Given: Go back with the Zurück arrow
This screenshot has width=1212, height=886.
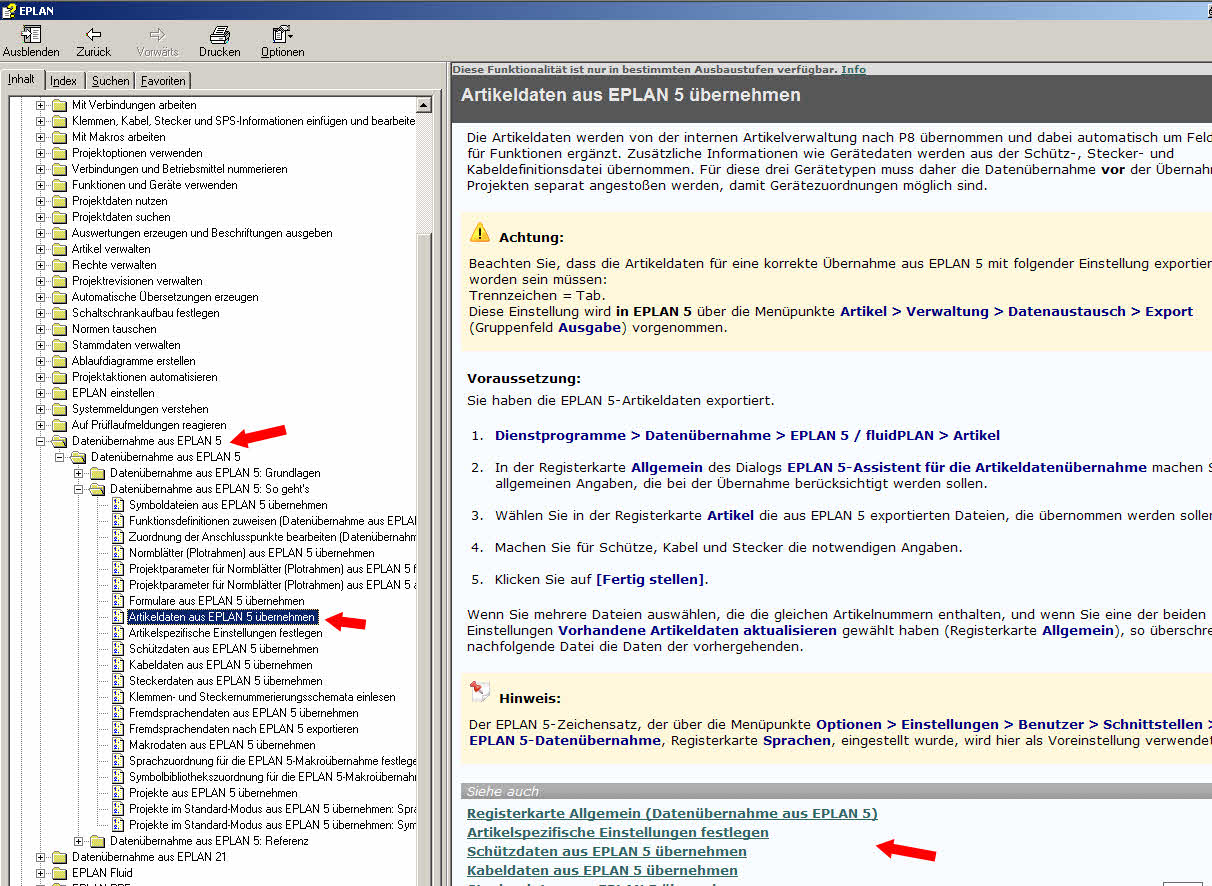Looking at the screenshot, I should [93, 35].
